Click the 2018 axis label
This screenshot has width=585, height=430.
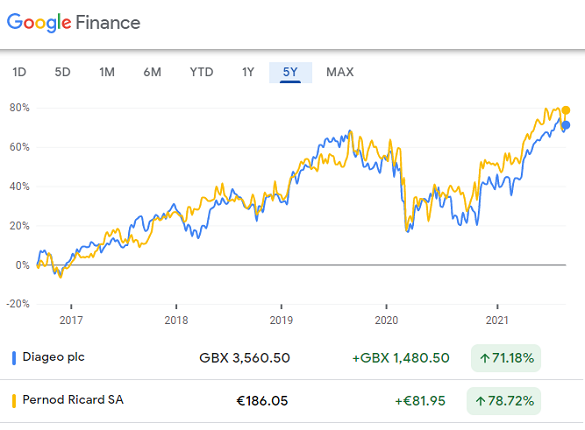[176, 320]
